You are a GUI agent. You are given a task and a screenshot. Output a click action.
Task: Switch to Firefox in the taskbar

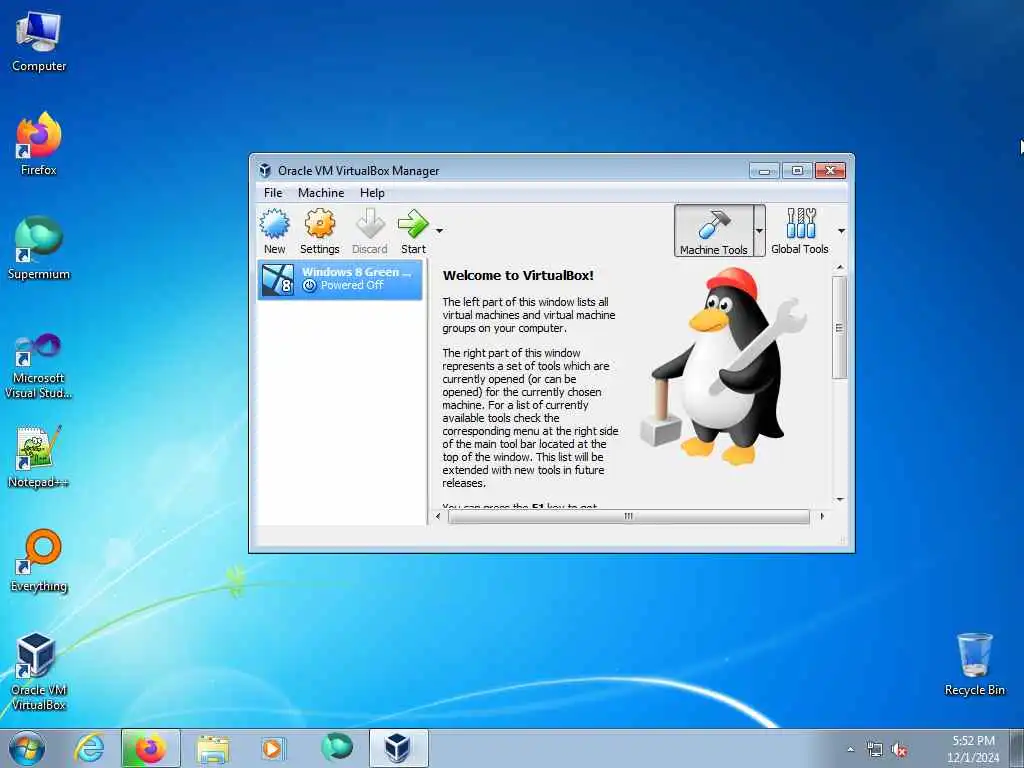pos(150,748)
